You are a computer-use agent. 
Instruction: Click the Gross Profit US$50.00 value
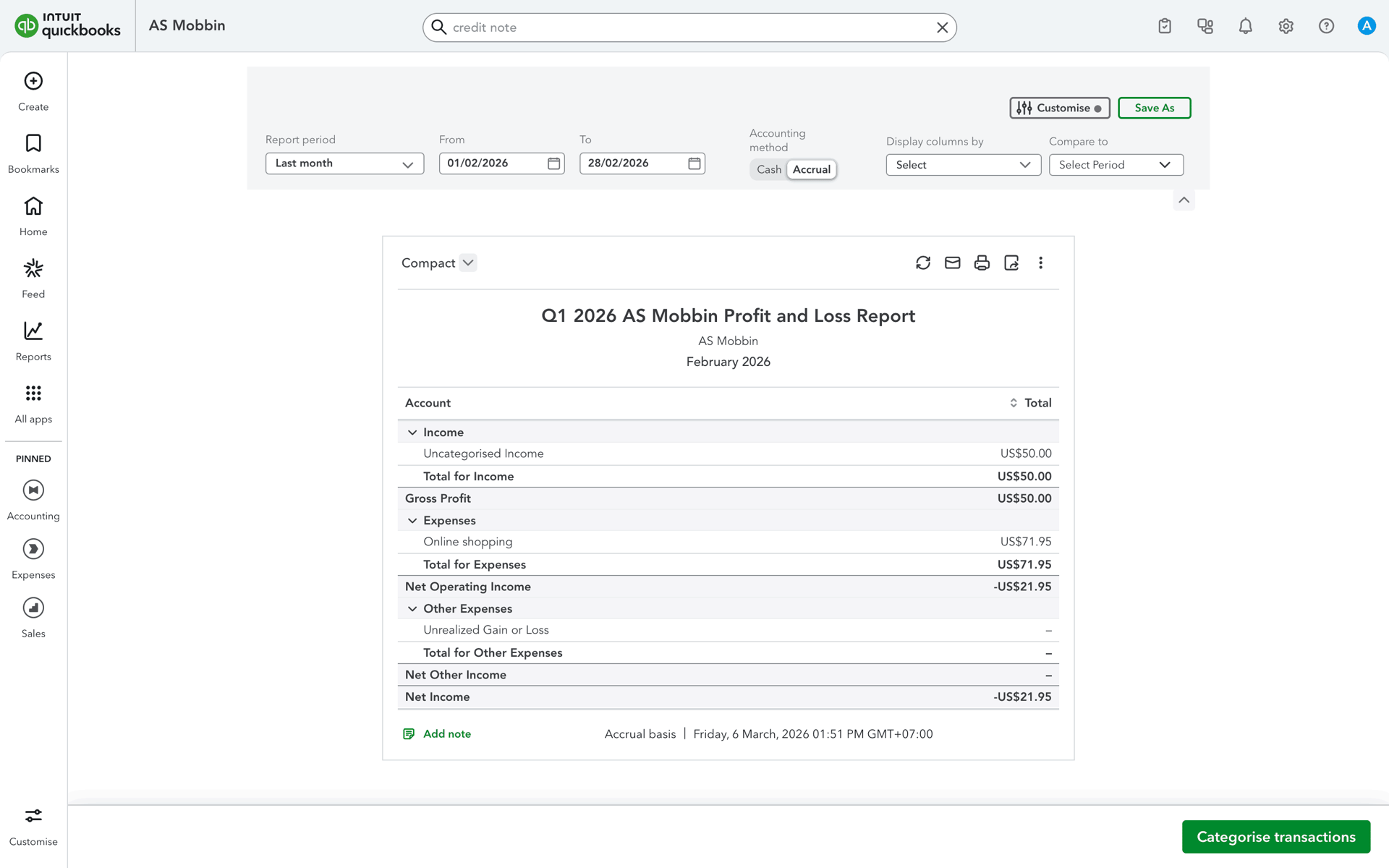coord(1024,498)
